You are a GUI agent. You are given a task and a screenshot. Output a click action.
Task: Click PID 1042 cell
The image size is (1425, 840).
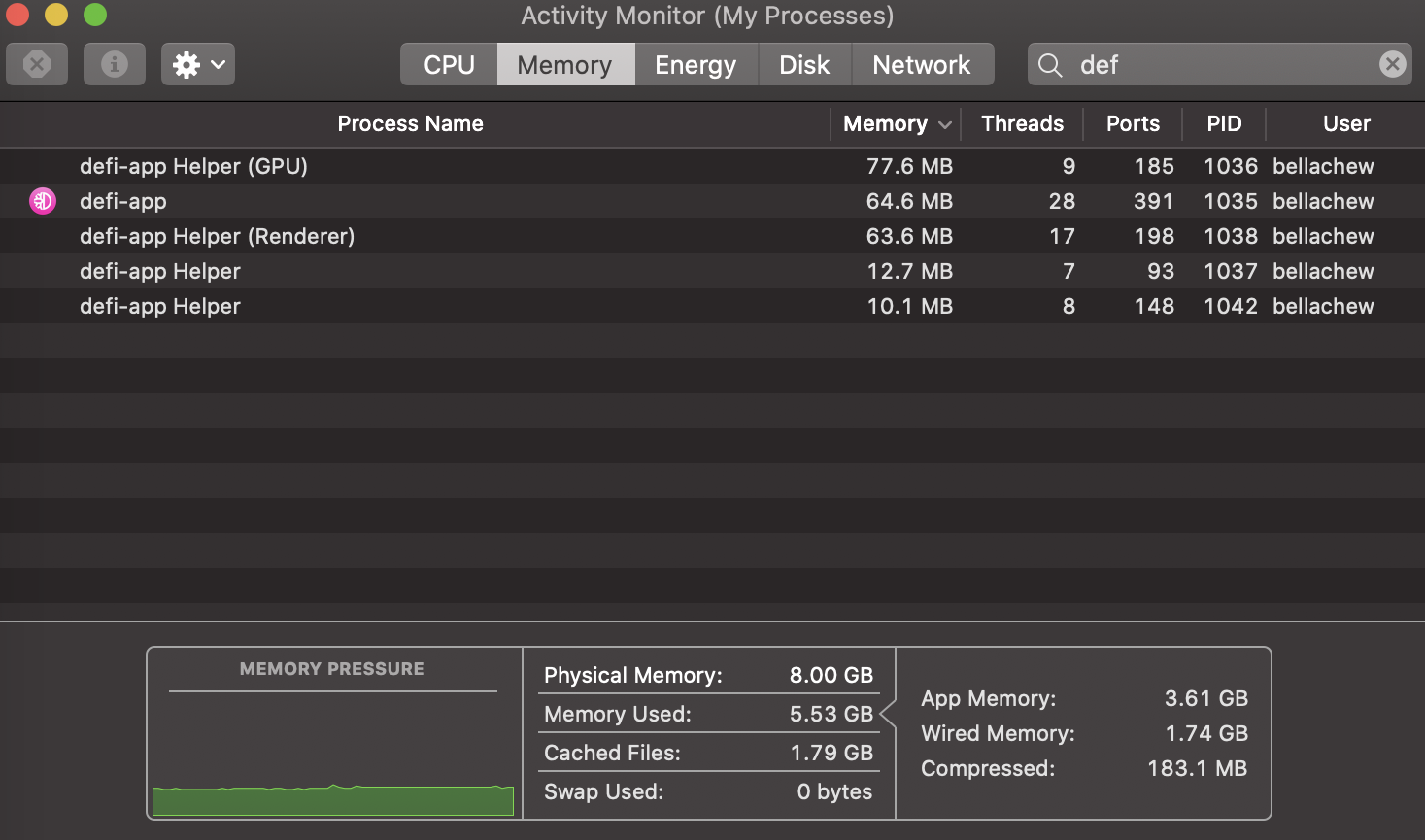click(1231, 306)
